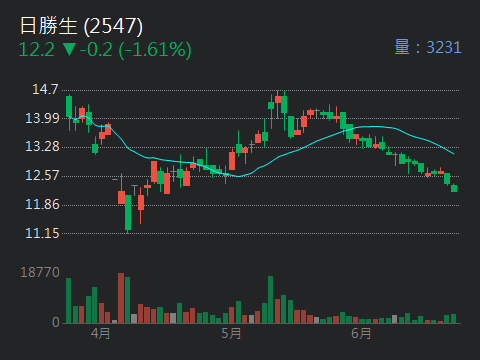This screenshot has height=360, width=480.
Task: Click the last green candlestick on the chart
Action: (454, 188)
